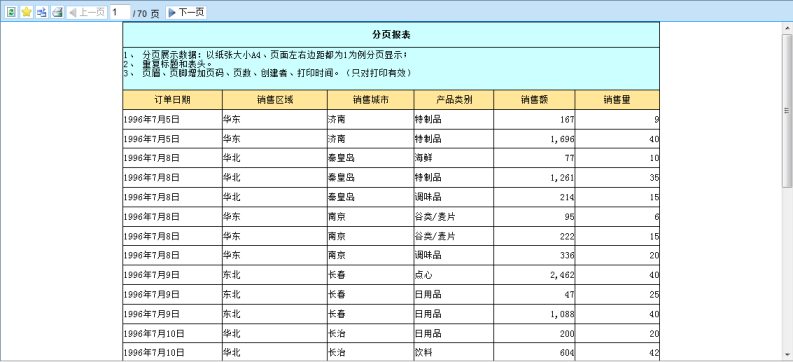Viewport: 793px width, 362px height.
Task: Click the 分页报表 report title
Action: [x=391, y=35]
